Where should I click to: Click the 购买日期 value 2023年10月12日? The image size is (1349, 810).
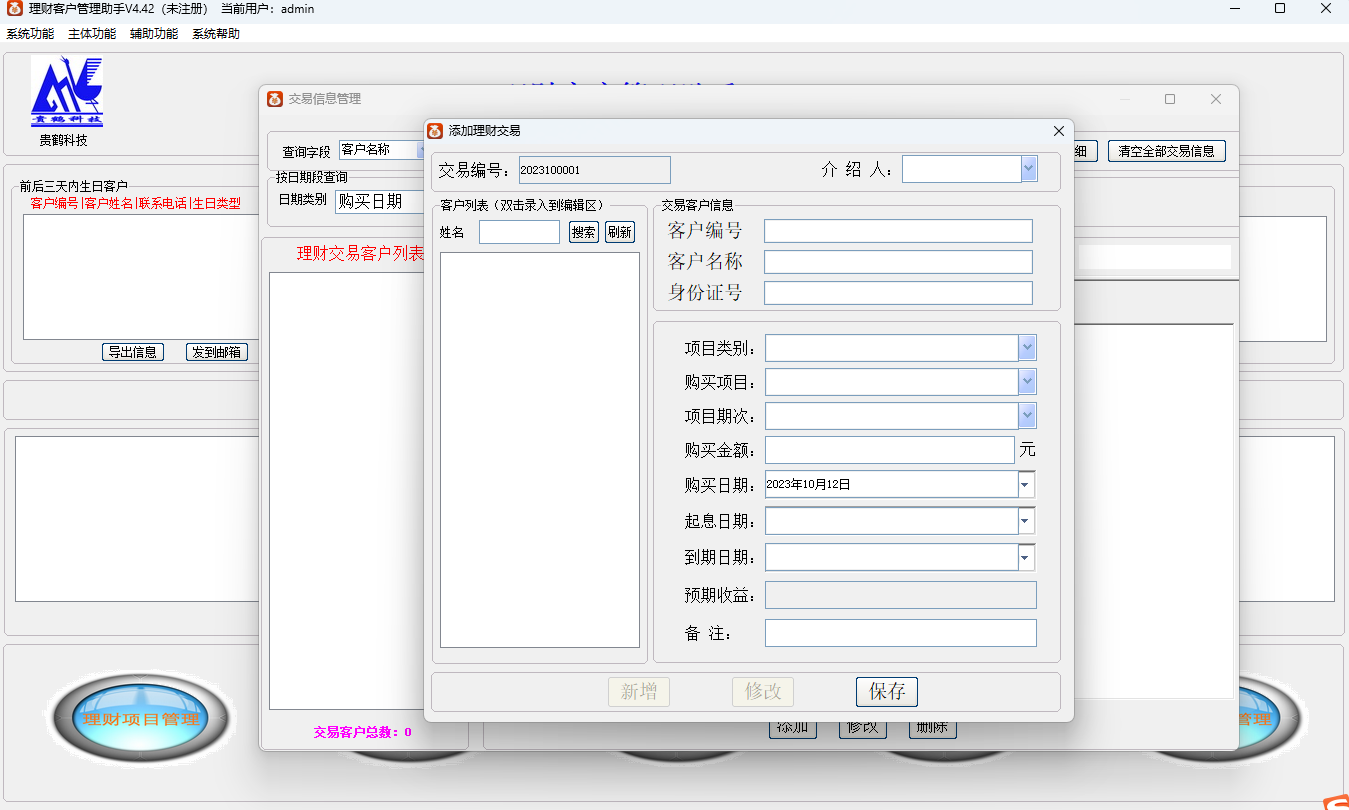(x=808, y=485)
